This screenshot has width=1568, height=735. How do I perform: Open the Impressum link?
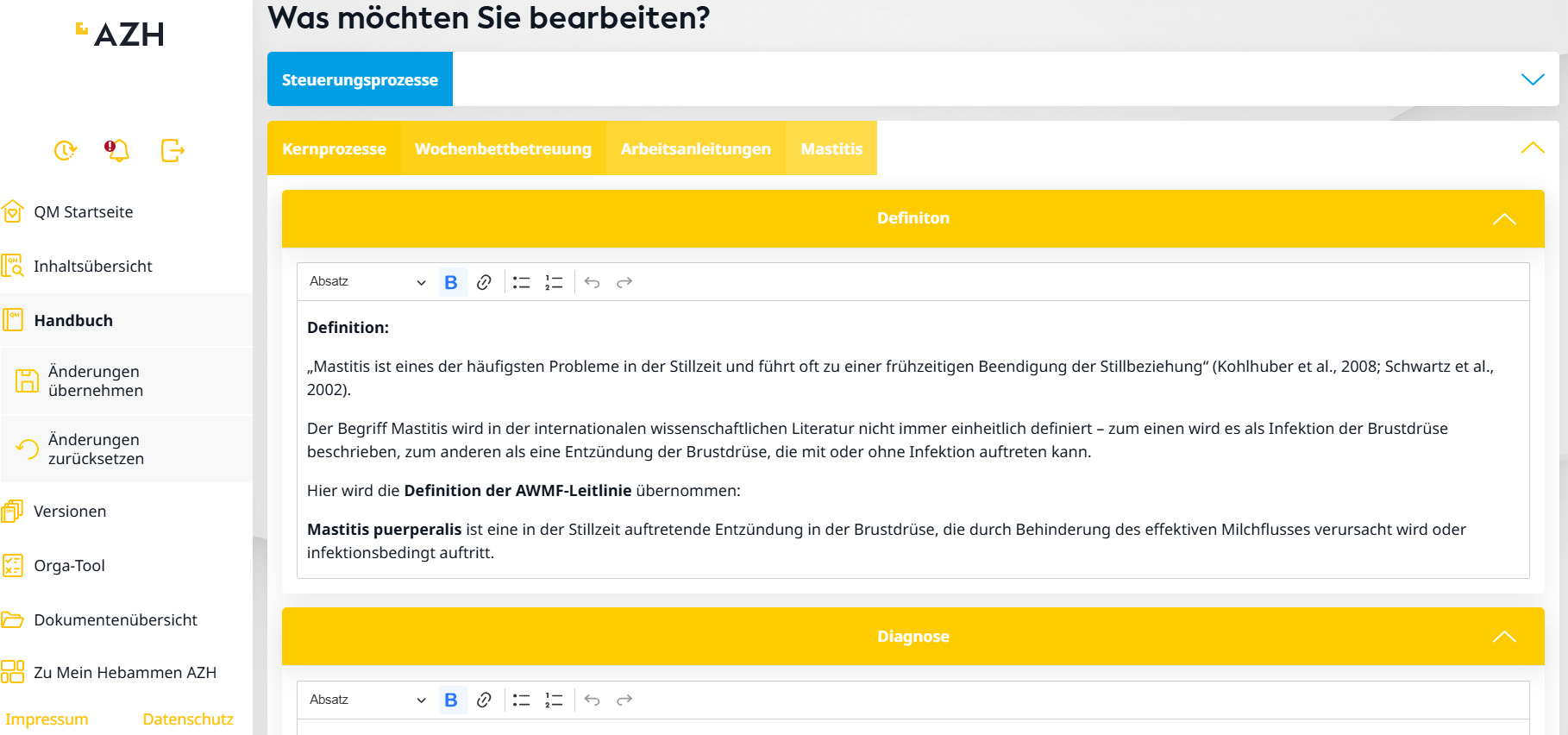[x=47, y=719]
